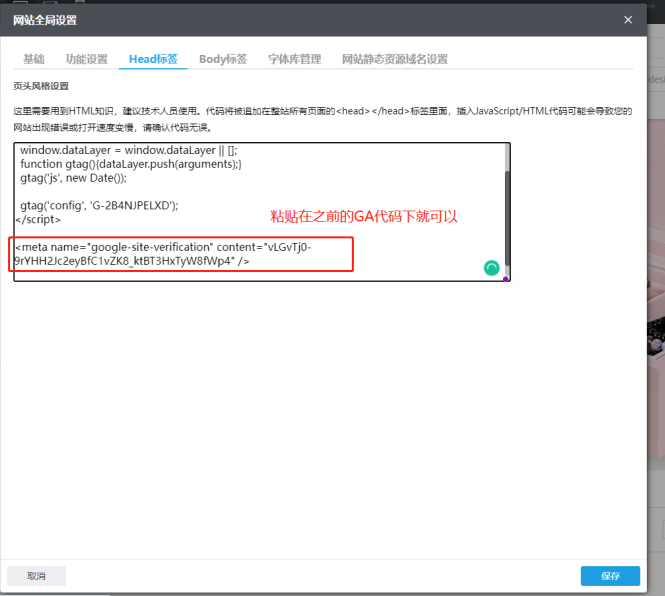Click the closing </script> tag line

coord(38,219)
